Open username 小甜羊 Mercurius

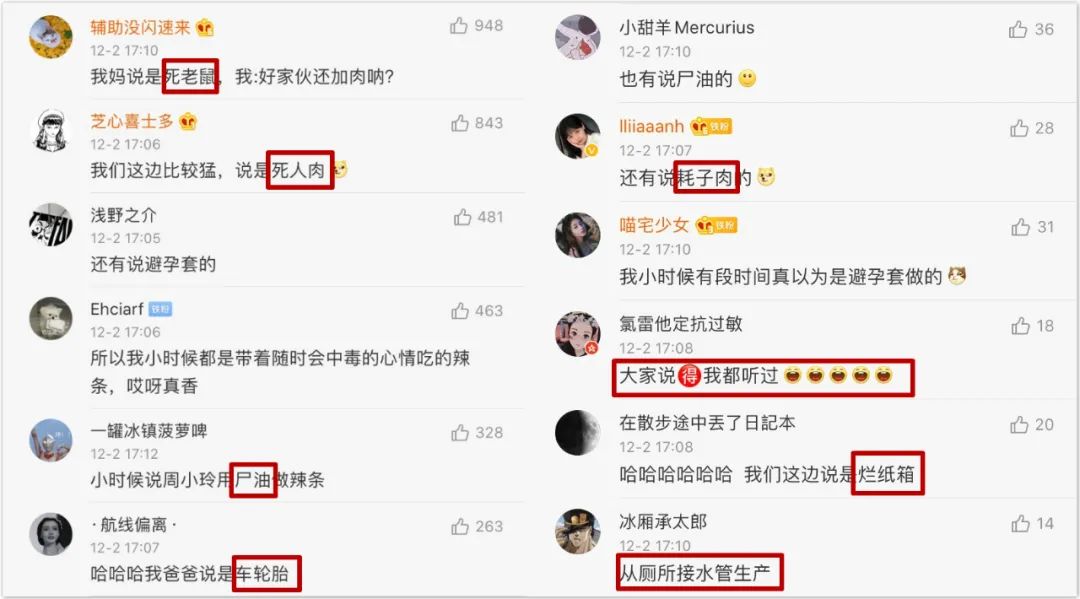tap(686, 28)
